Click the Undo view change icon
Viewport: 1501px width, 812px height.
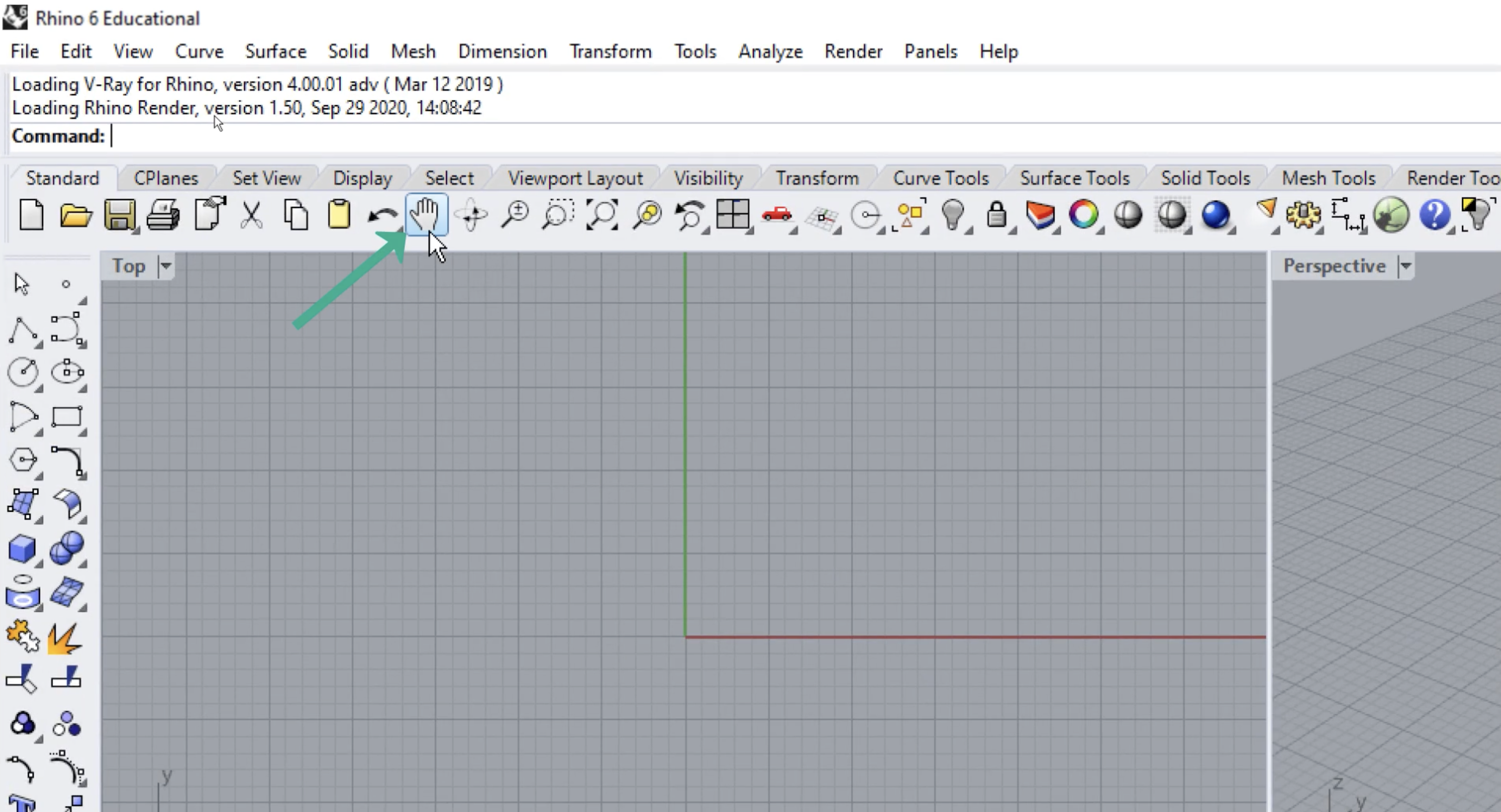coord(690,215)
